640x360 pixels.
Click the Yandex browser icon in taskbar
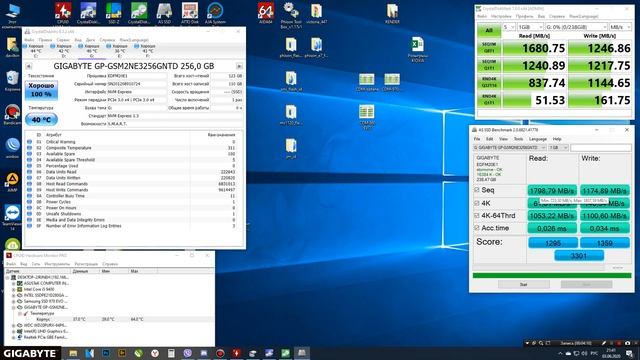click(155, 353)
